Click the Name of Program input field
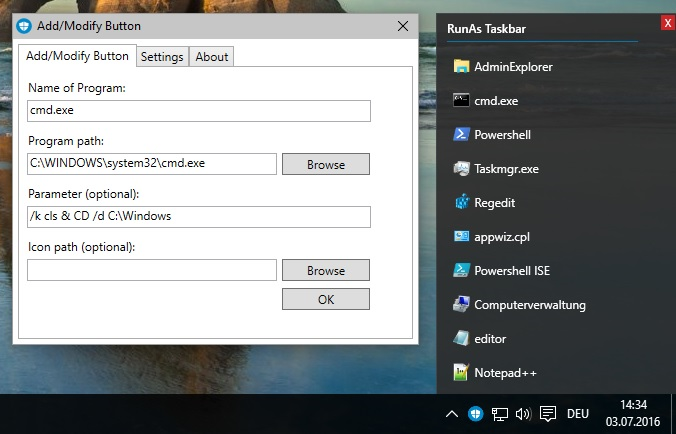The width and height of the screenshot is (676, 434). pyautogui.click(x=199, y=111)
